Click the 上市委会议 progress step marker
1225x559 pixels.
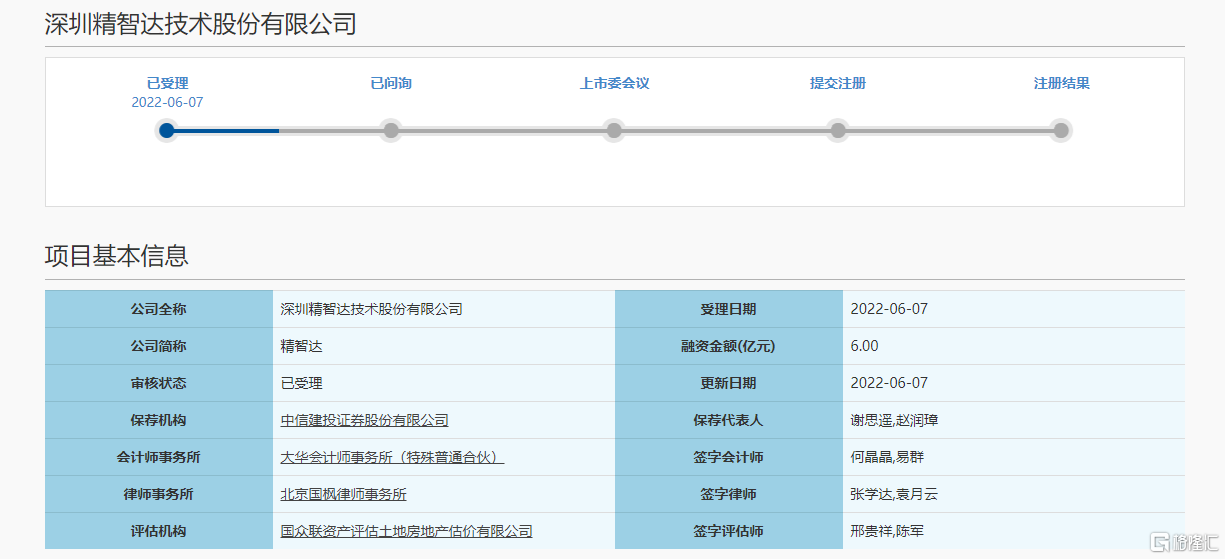coord(614,130)
